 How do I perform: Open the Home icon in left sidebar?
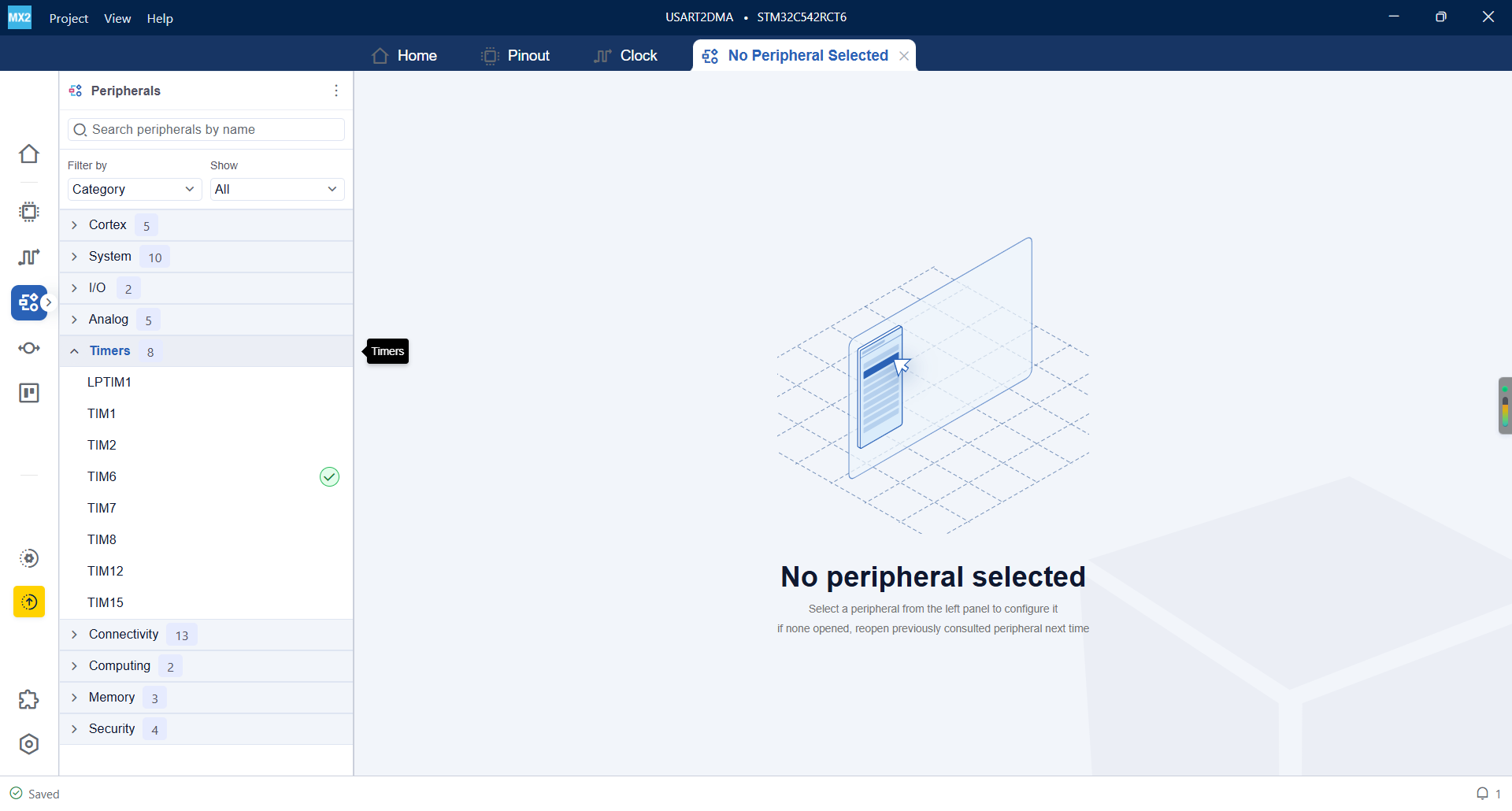coord(29,154)
